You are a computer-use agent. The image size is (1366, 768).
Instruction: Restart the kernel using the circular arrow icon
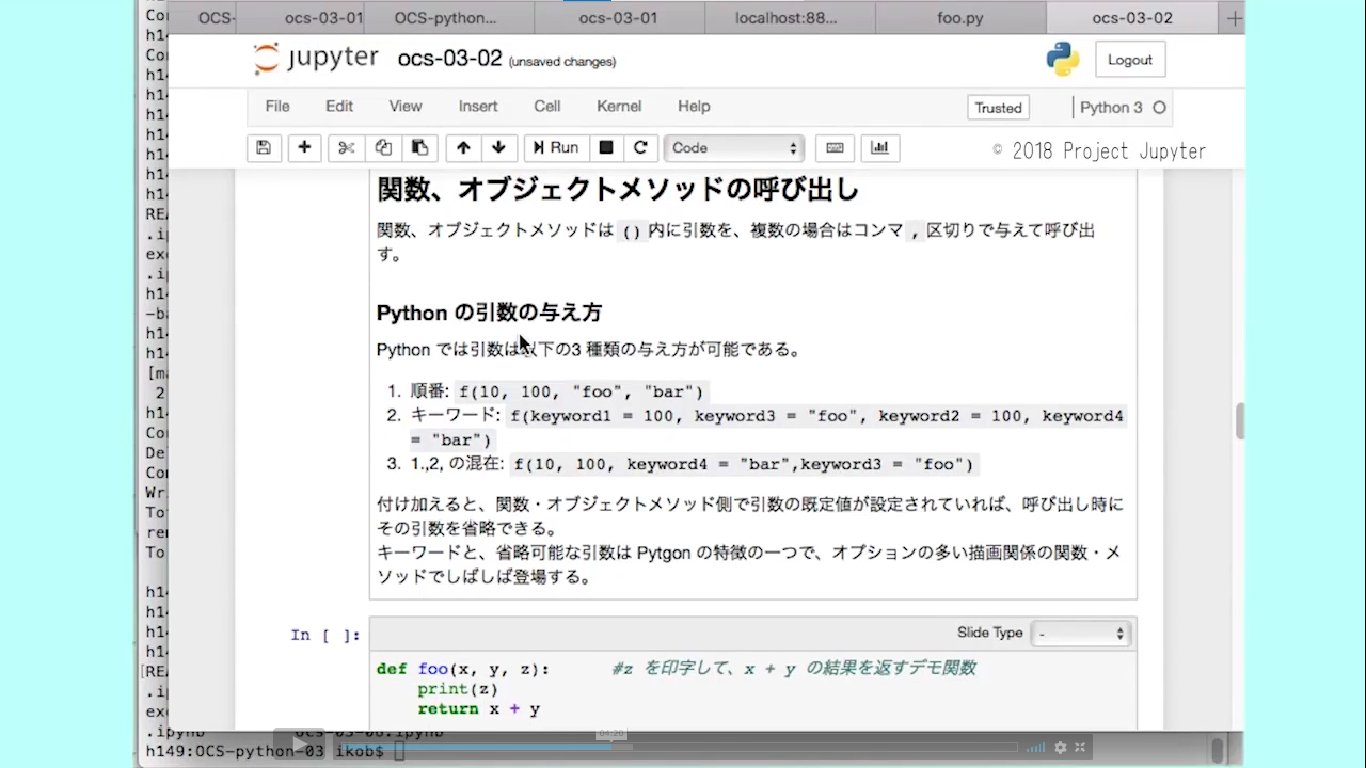[x=641, y=147]
